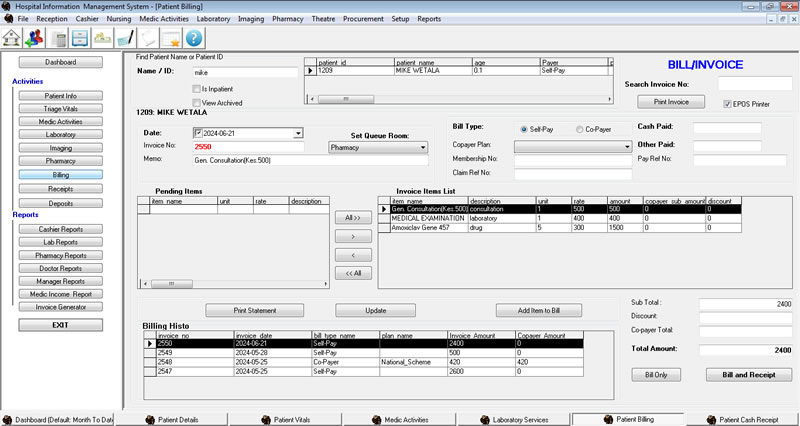Click the Bill and Receipt button
Viewport: 800px width, 426px height.
pyautogui.click(x=743, y=374)
